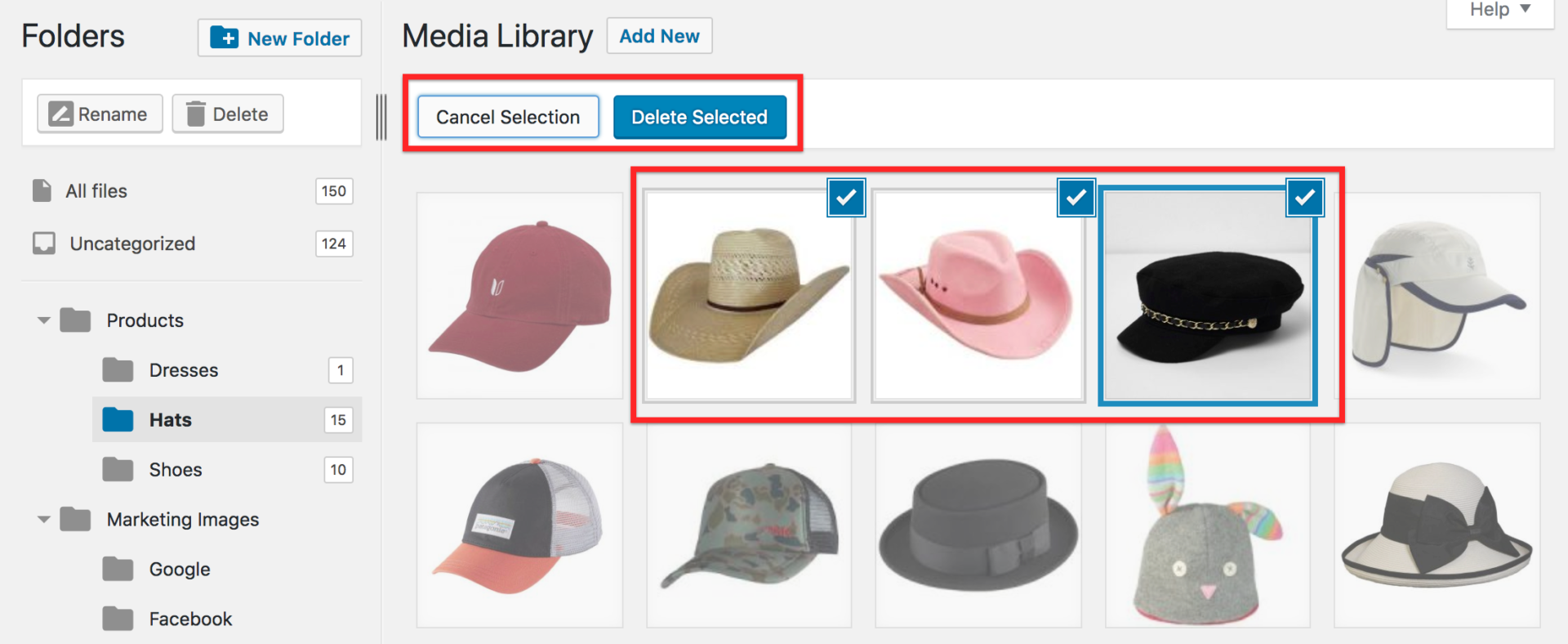This screenshot has height=644, width=1568.
Task: Open the Dresses folder icon
Action: tap(118, 369)
